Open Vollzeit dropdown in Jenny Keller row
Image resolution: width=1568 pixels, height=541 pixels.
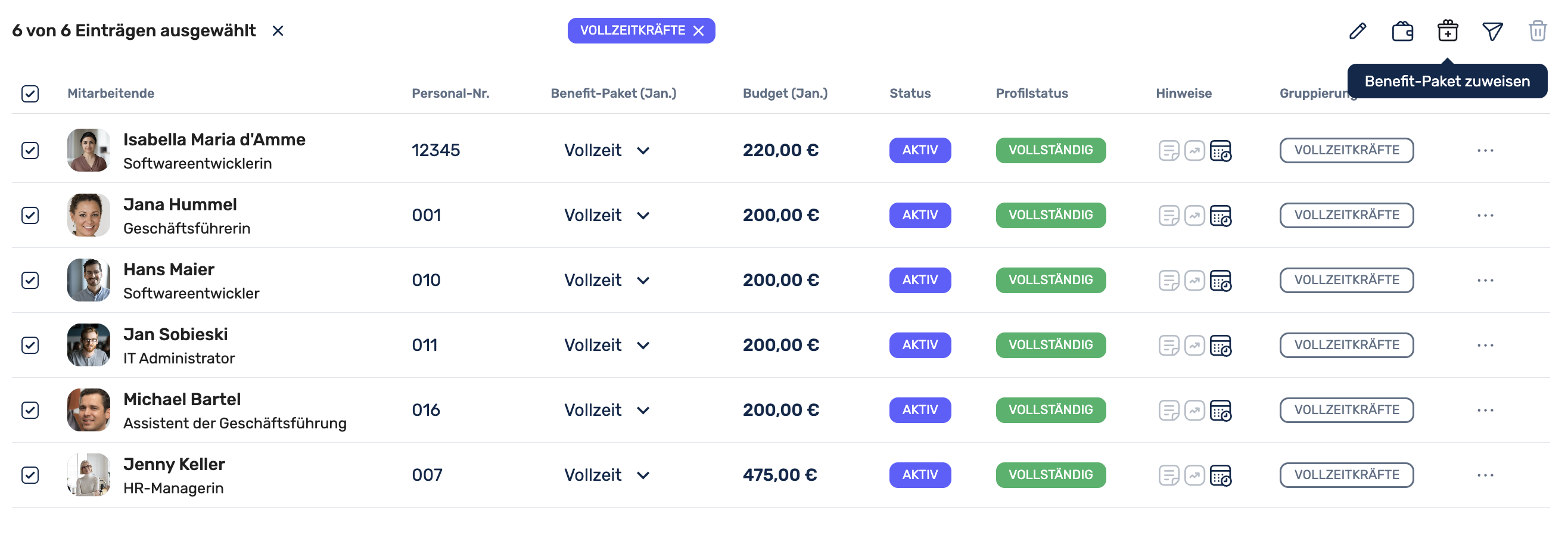643,475
